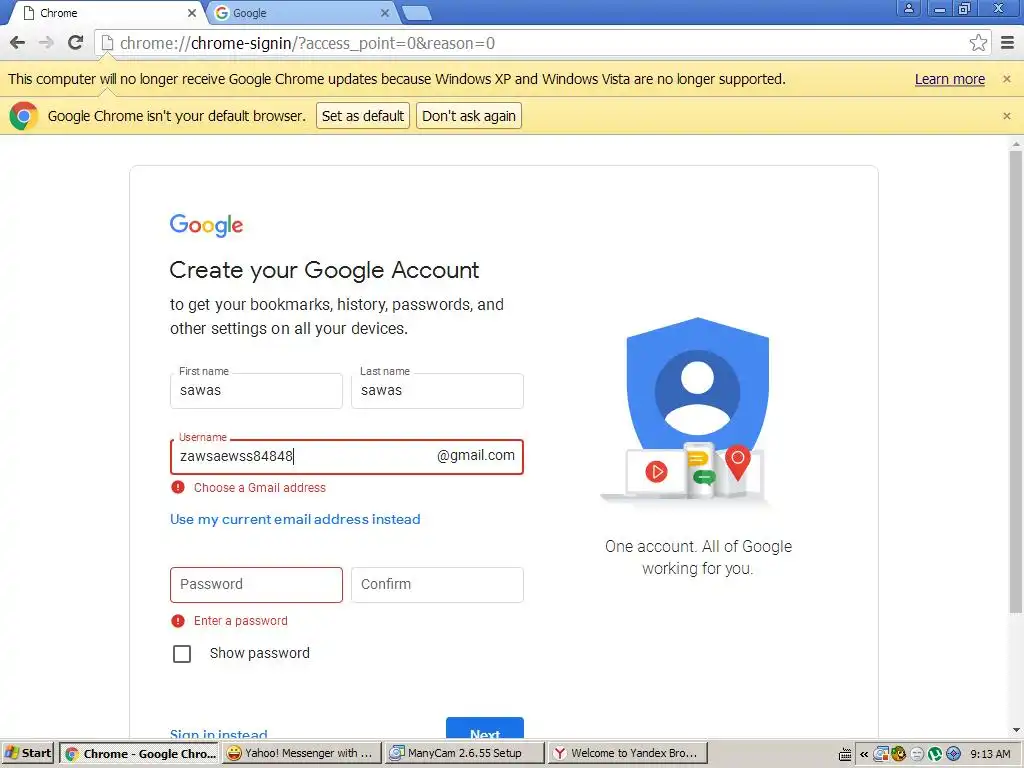Viewport: 1024px width, 768px height.
Task: Bookmark this page with the star icon
Action: pos(978,43)
